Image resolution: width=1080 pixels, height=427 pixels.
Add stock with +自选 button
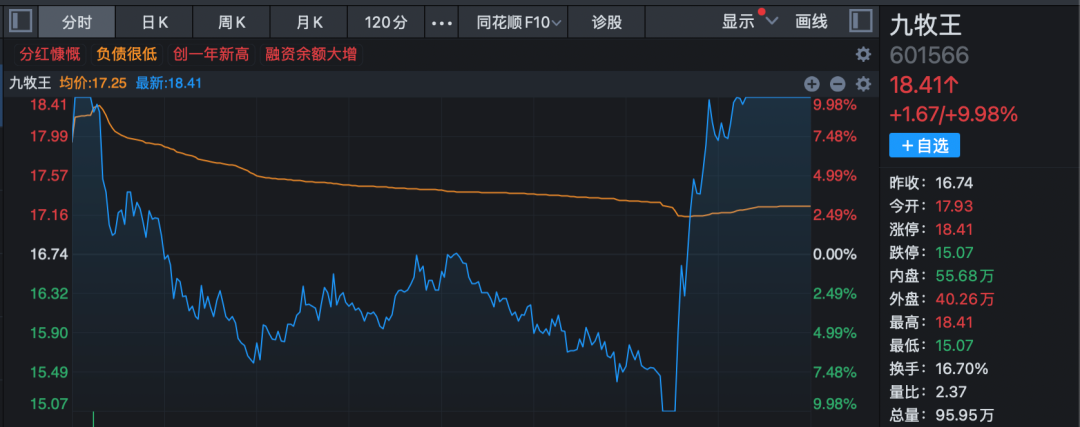924,145
